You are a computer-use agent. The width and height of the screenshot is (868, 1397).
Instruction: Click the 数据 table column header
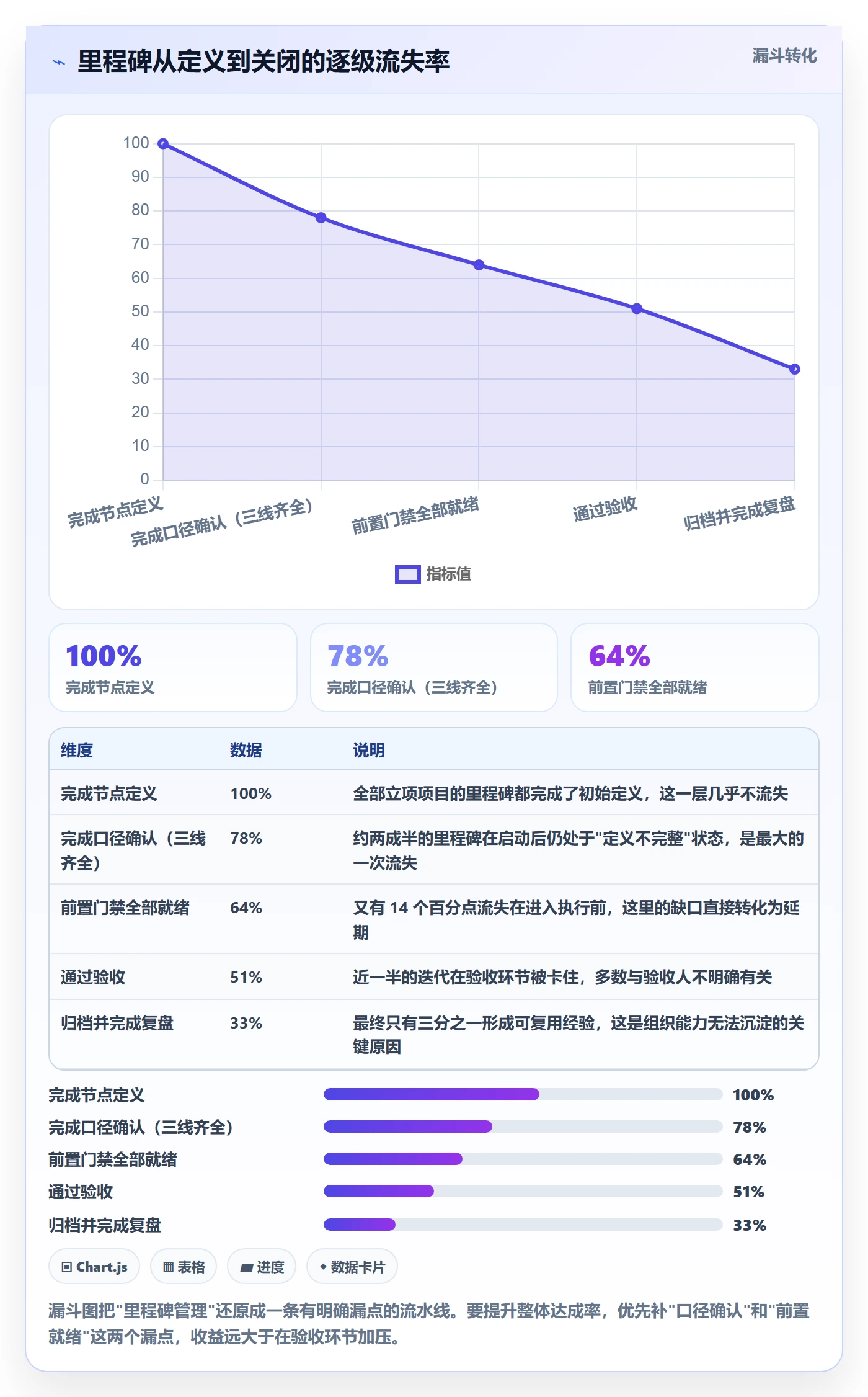246,750
